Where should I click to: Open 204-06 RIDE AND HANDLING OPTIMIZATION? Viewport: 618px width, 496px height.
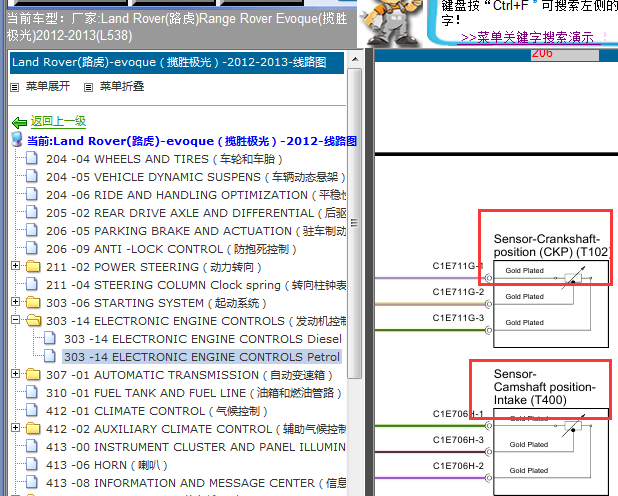196,195
